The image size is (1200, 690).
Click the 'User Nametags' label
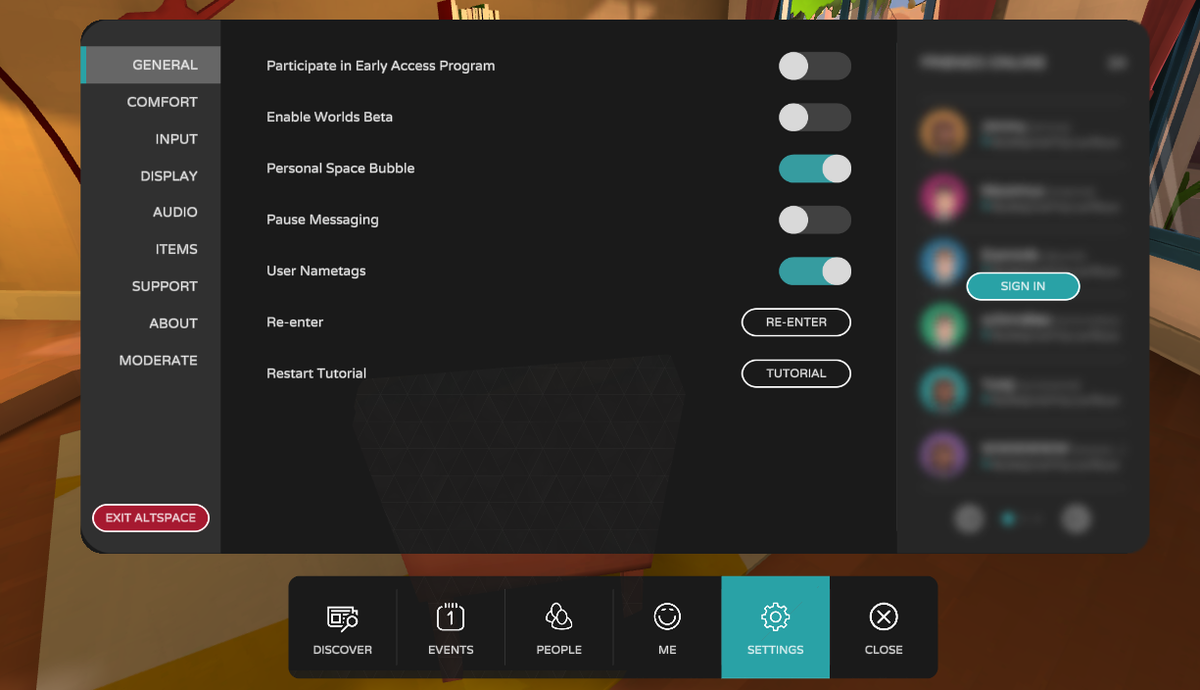(315, 271)
